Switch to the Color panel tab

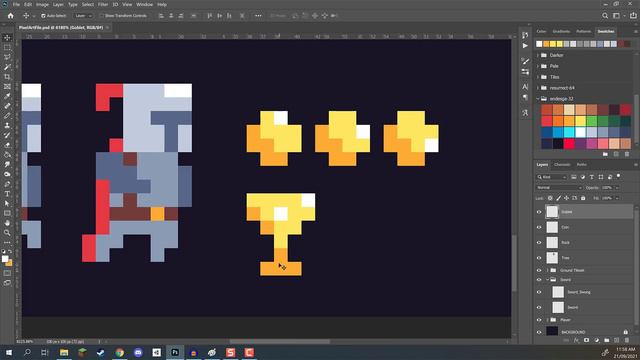tap(541, 31)
